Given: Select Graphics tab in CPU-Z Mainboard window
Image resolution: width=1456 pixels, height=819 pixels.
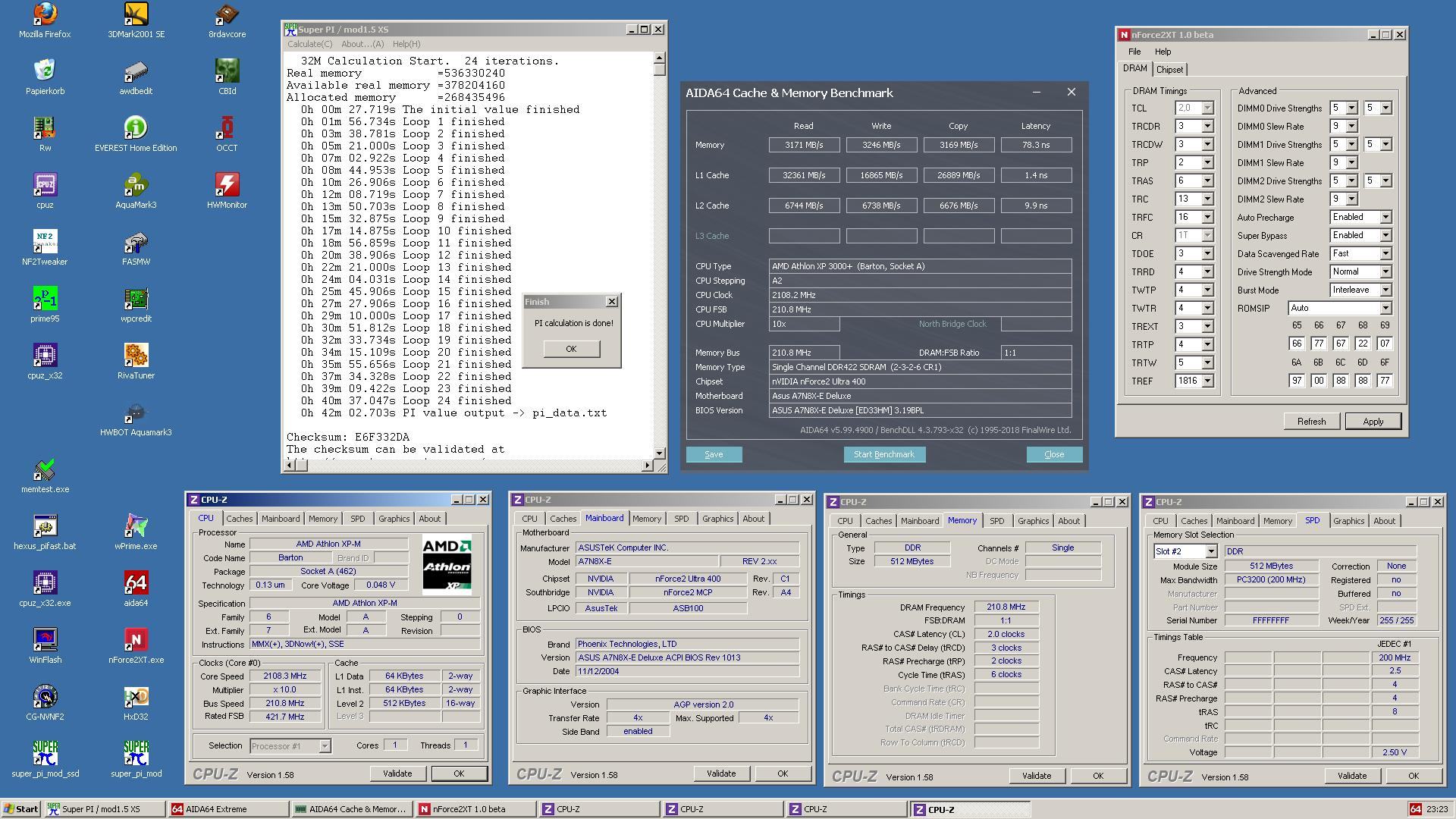Looking at the screenshot, I should tap(717, 519).
